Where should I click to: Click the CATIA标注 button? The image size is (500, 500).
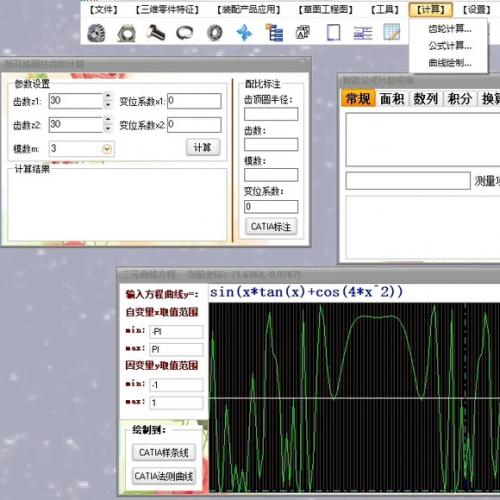pyautogui.click(x=271, y=227)
